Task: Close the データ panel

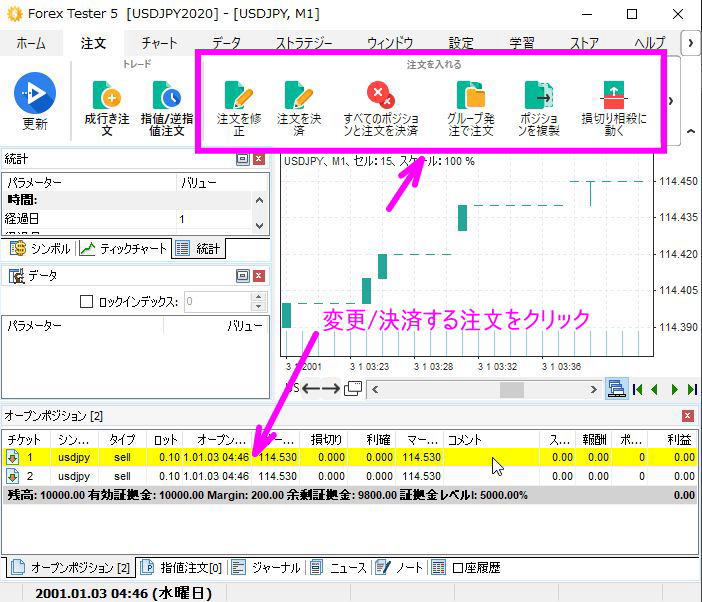Action: 259,276
